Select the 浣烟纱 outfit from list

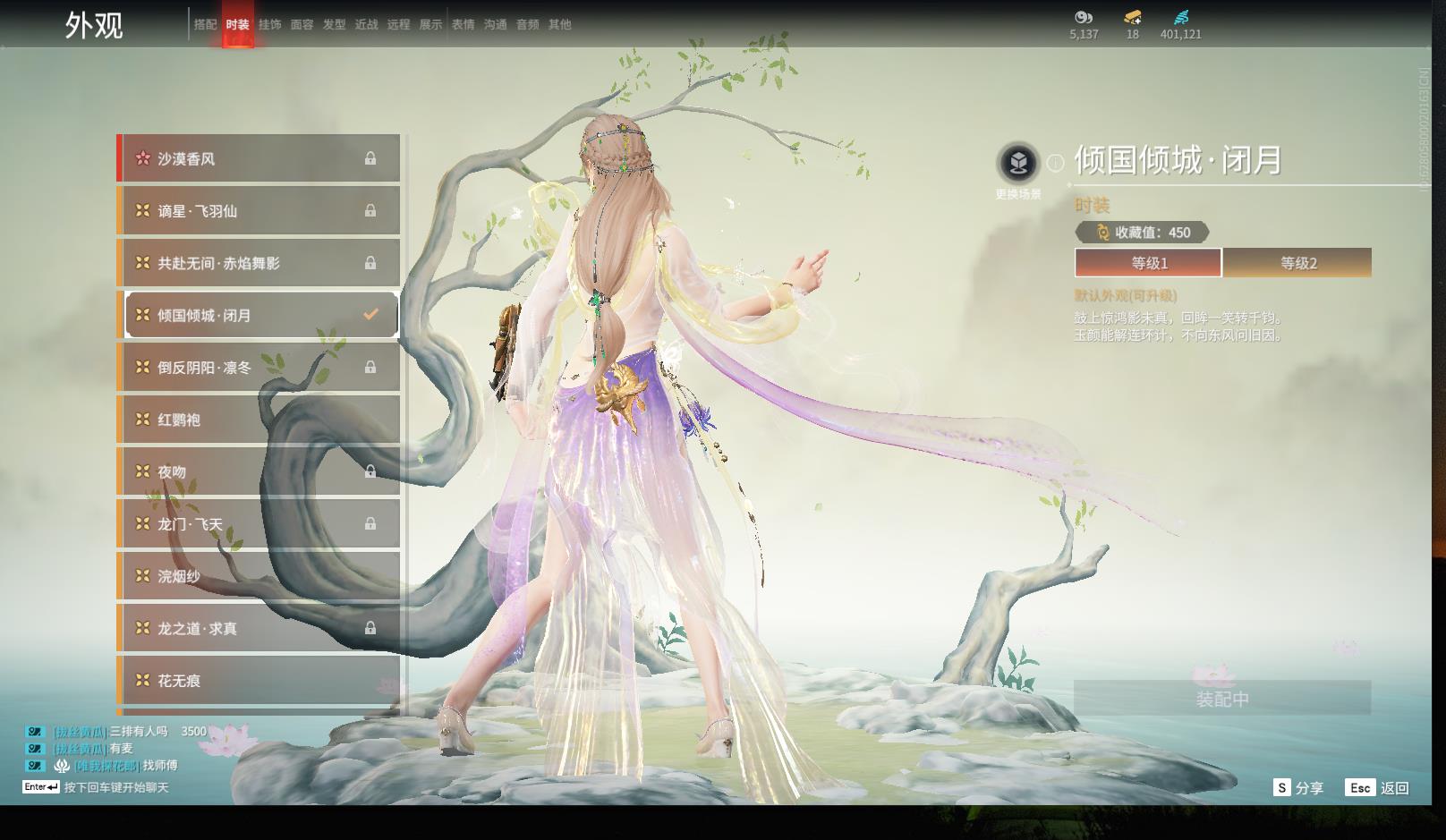tap(259, 576)
